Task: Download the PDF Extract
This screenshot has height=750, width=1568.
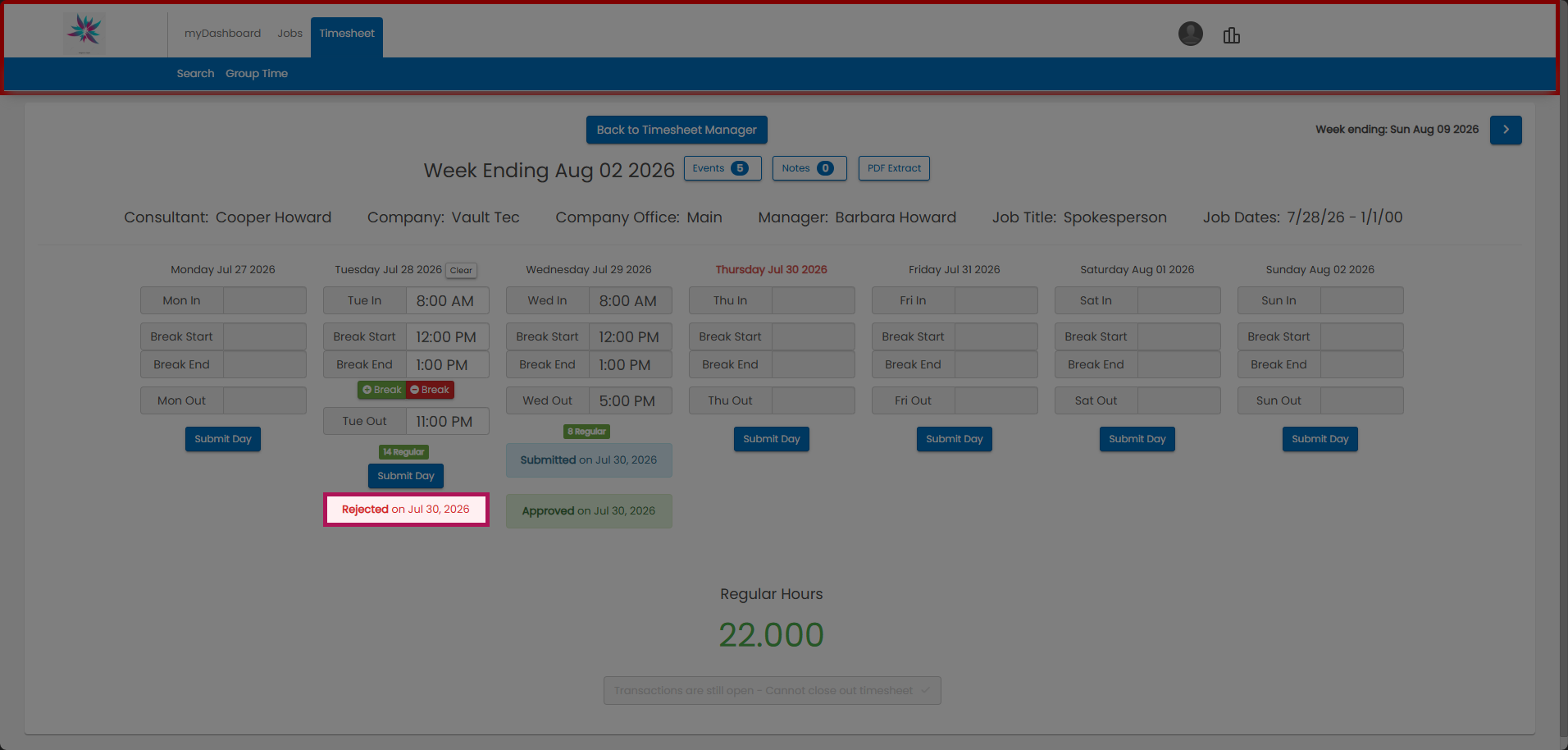Action: point(894,168)
